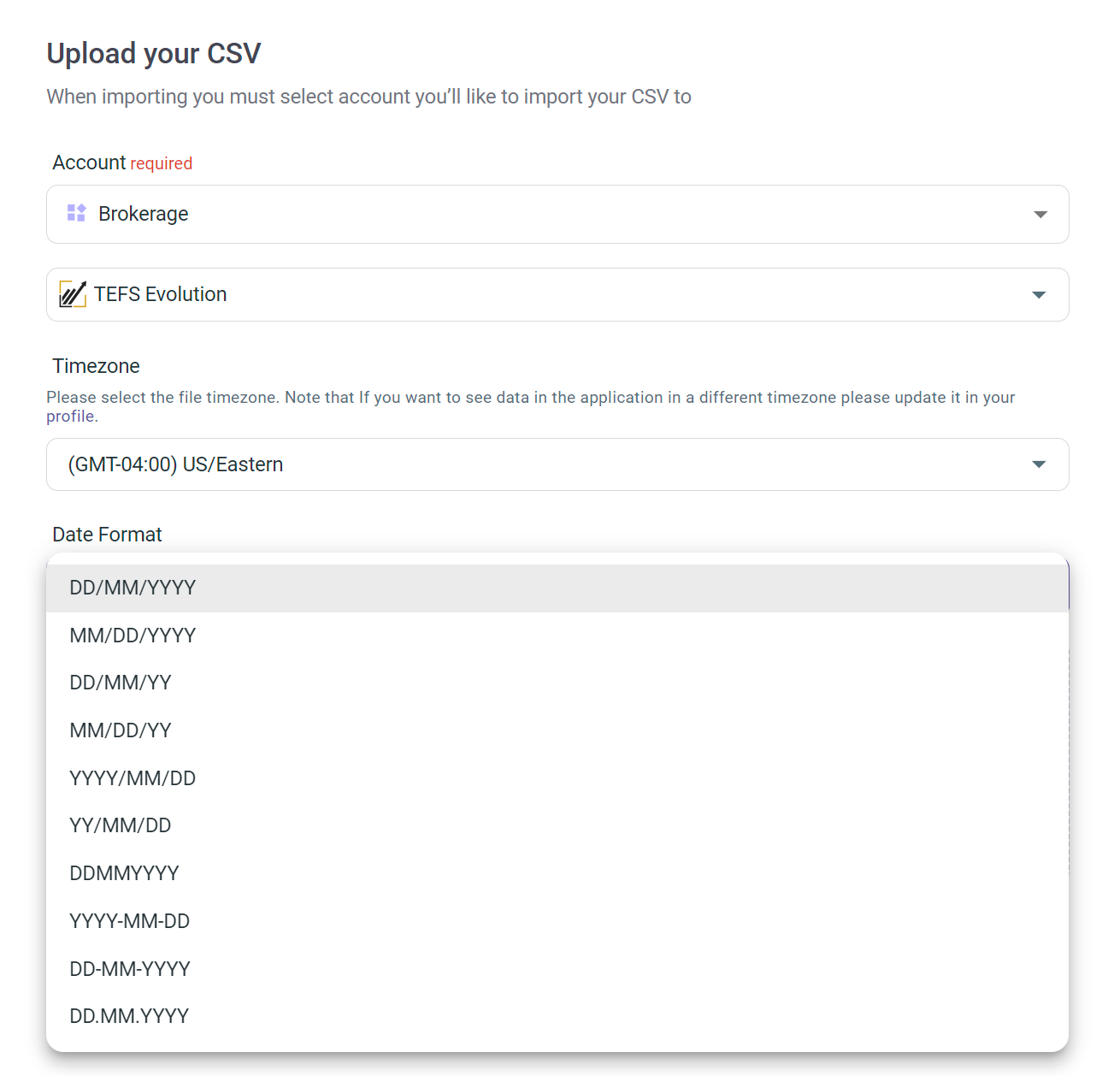Click the Brokerage account selection field

[556, 214]
